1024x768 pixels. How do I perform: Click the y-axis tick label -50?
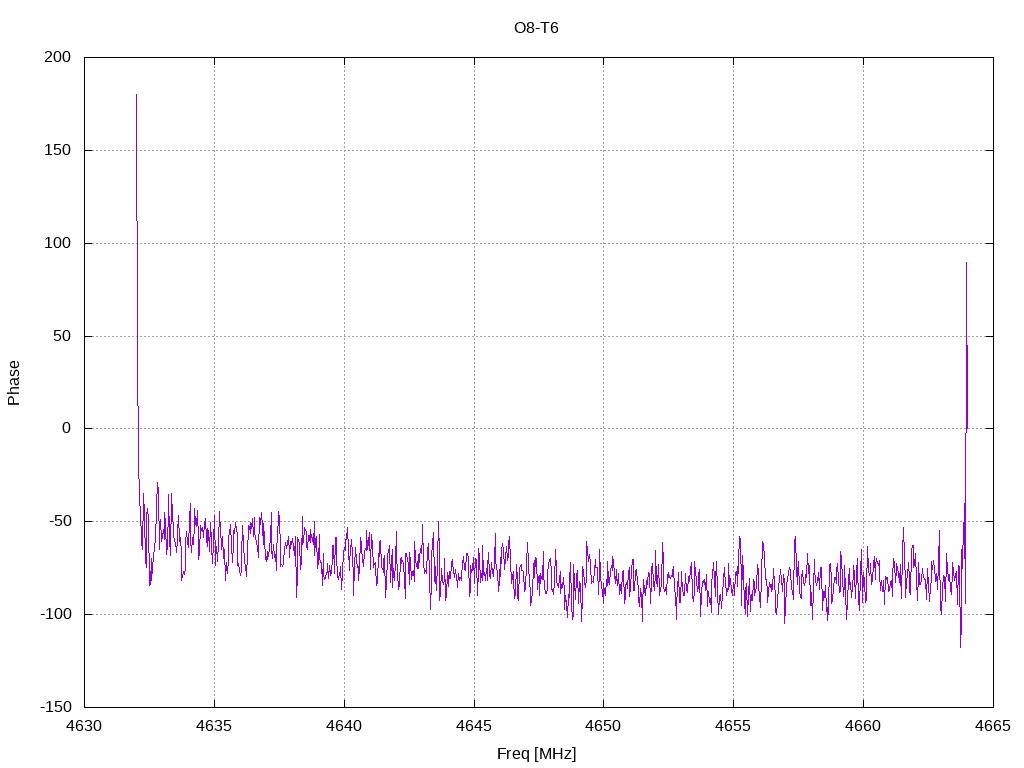pos(59,521)
